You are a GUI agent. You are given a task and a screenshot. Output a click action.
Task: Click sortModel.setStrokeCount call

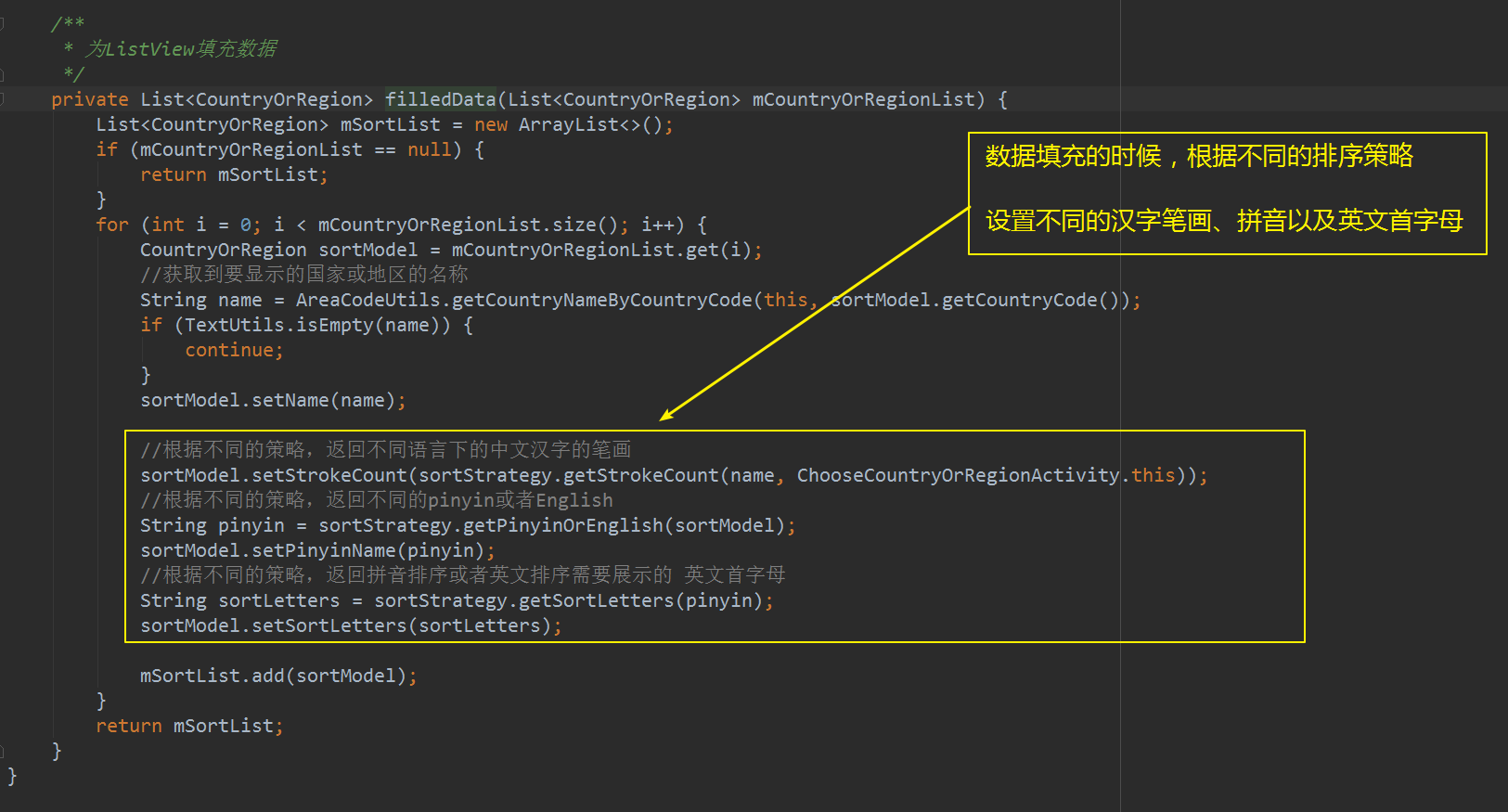point(274,475)
